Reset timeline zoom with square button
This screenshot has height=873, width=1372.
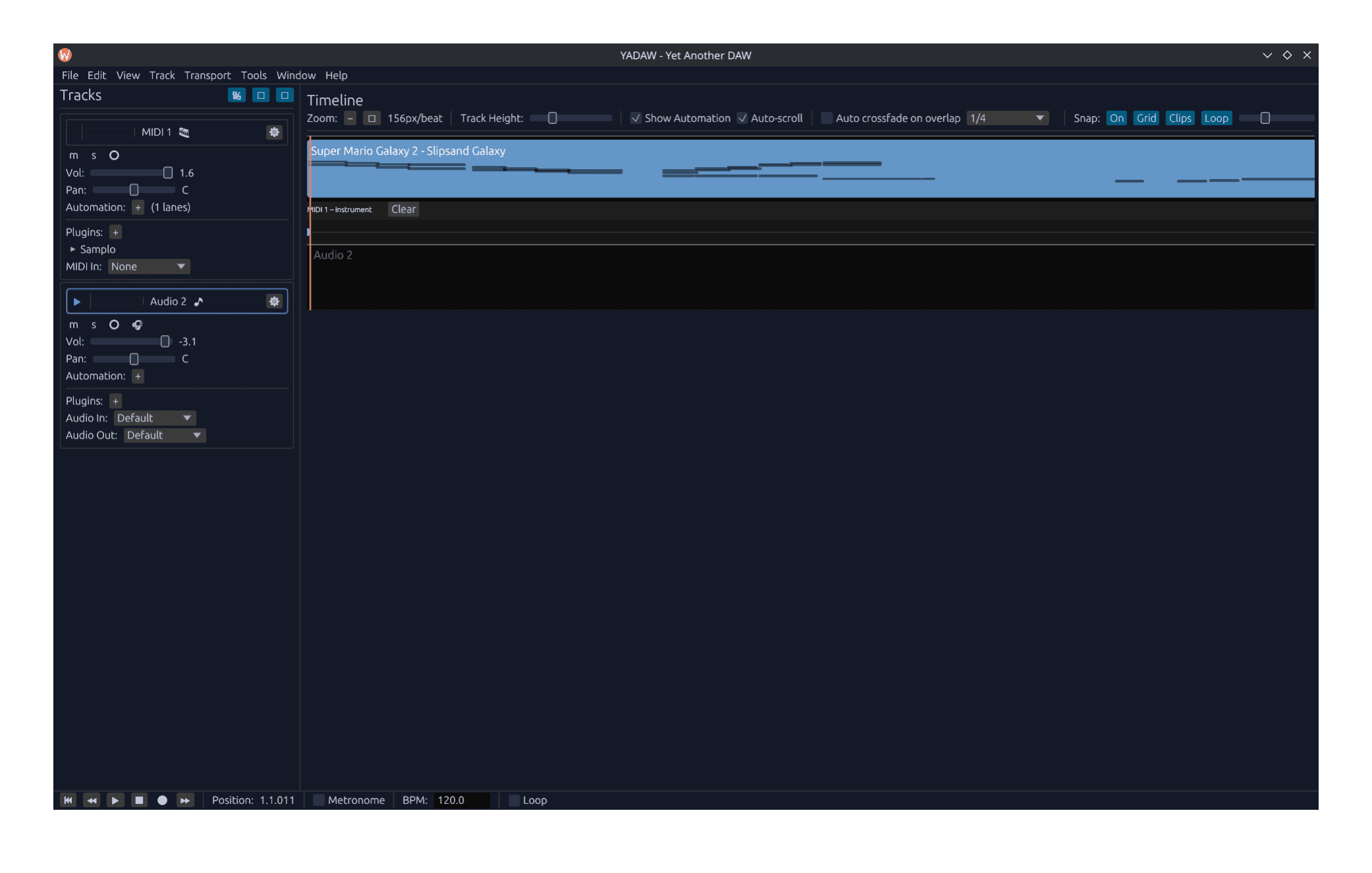coord(371,119)
